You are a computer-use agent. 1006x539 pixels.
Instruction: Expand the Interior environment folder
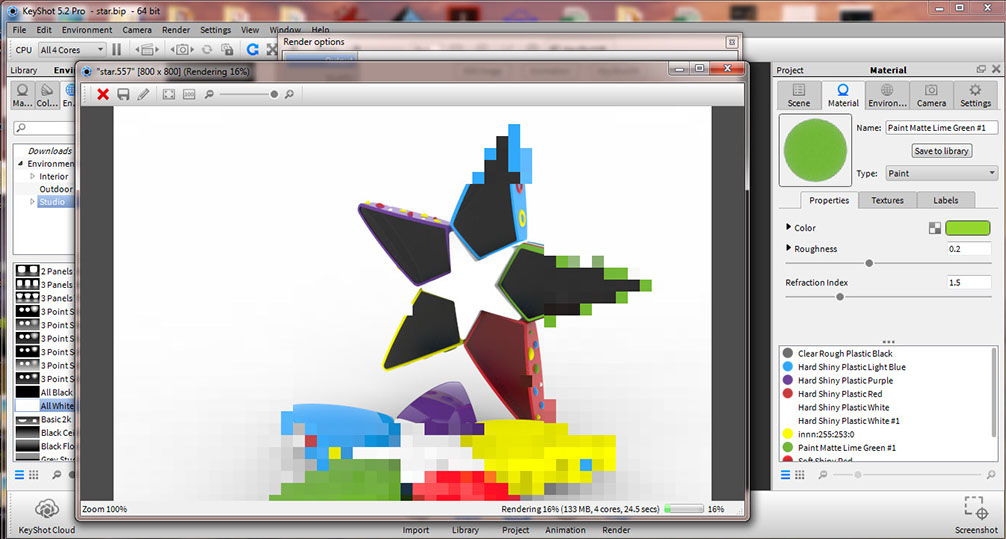(33, 176)
